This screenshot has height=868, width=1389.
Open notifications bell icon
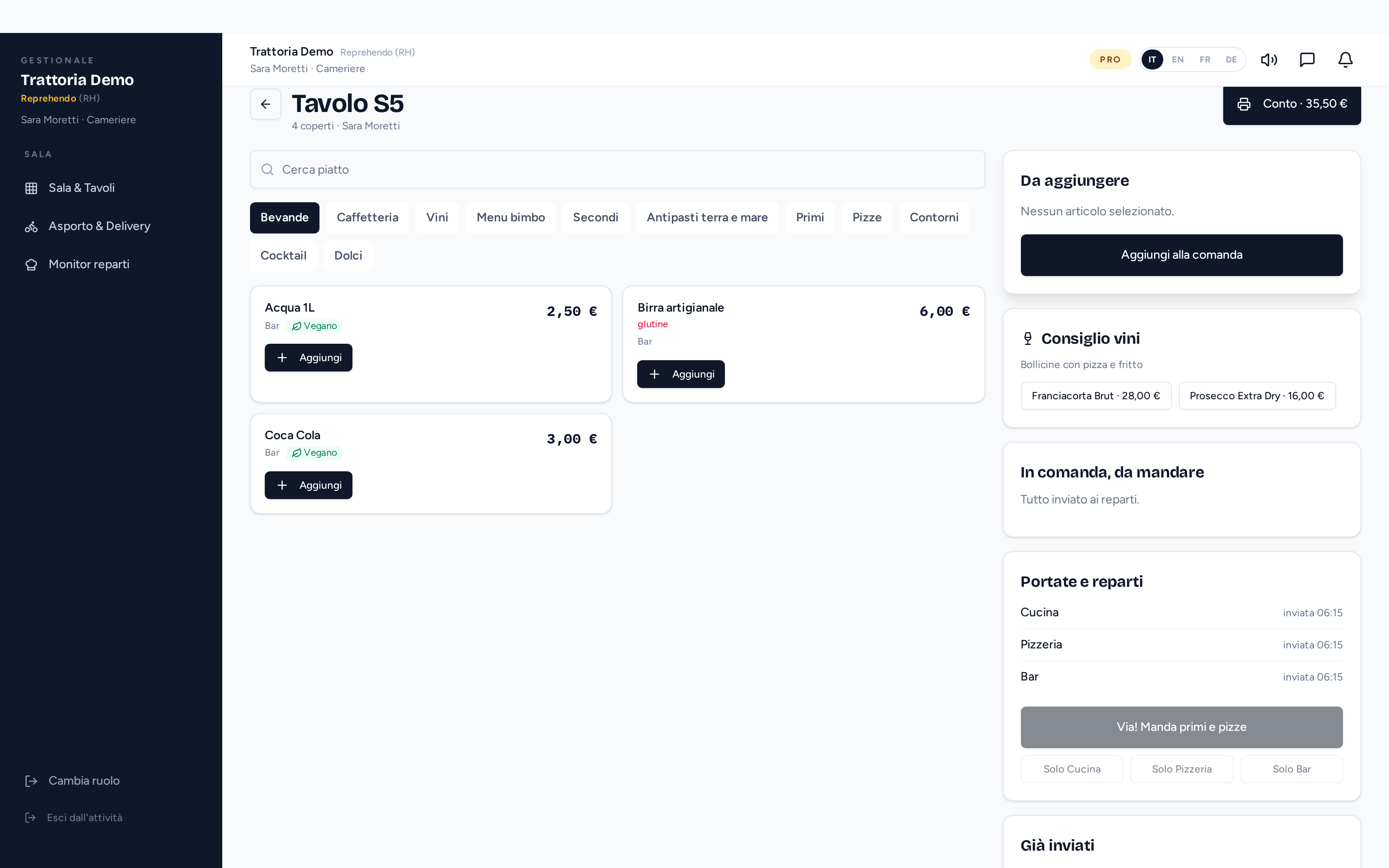1346,60
